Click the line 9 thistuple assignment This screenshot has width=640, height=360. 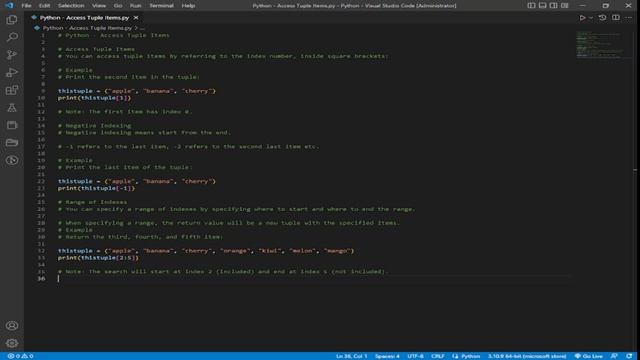pos(137,91)
